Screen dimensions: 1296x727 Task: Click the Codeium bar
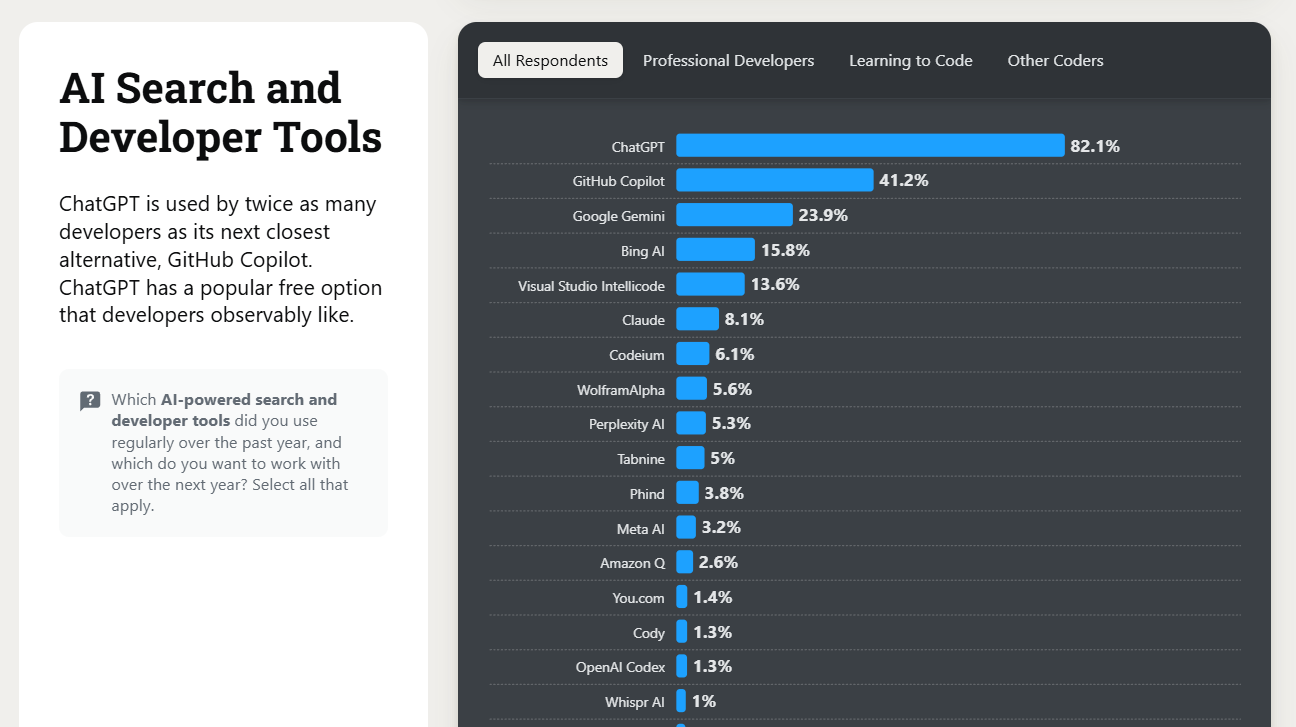(x=692, y=354)
